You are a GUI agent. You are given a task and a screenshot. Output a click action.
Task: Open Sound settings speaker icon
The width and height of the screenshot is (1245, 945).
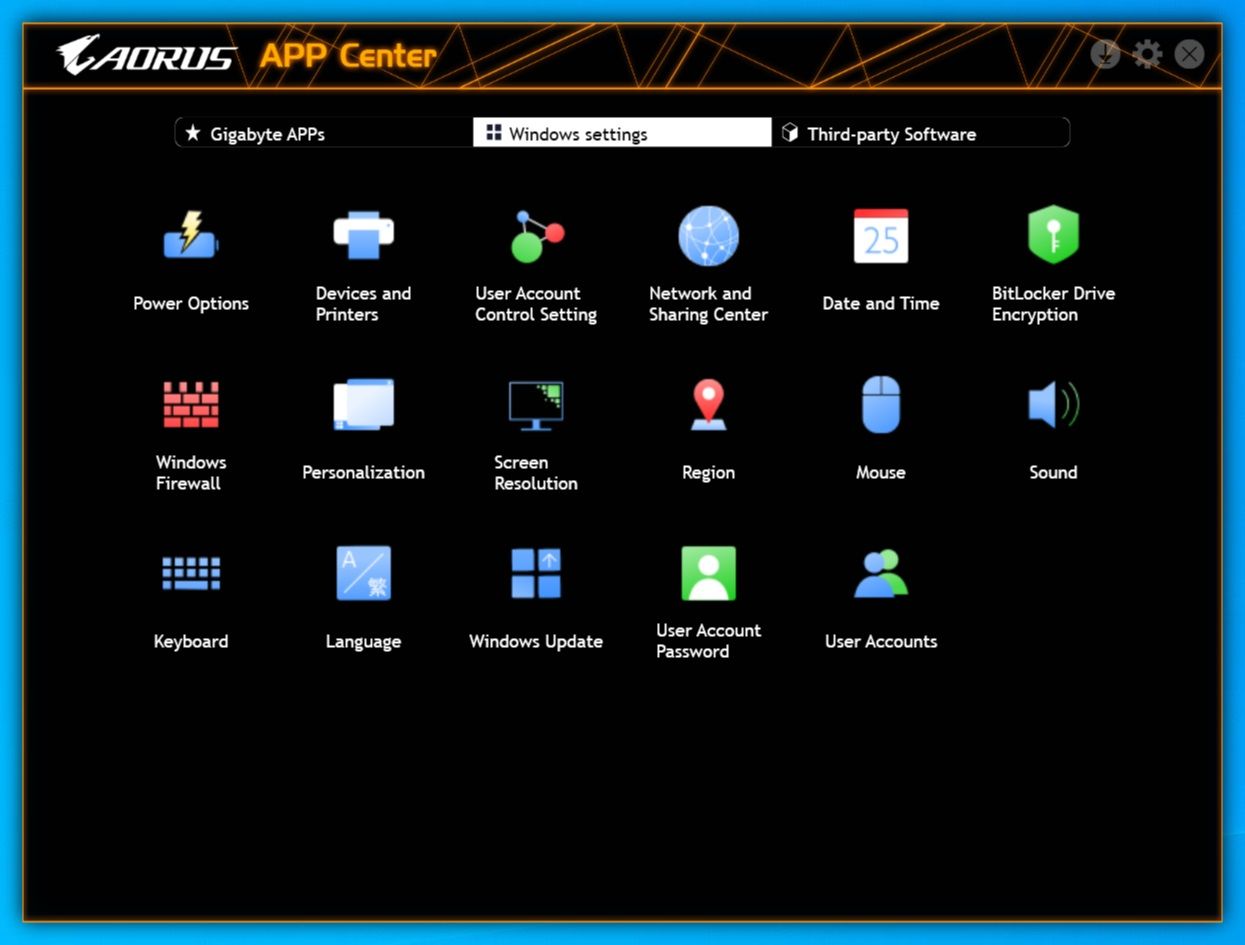pyautogui.click(x=1053, y=405)
